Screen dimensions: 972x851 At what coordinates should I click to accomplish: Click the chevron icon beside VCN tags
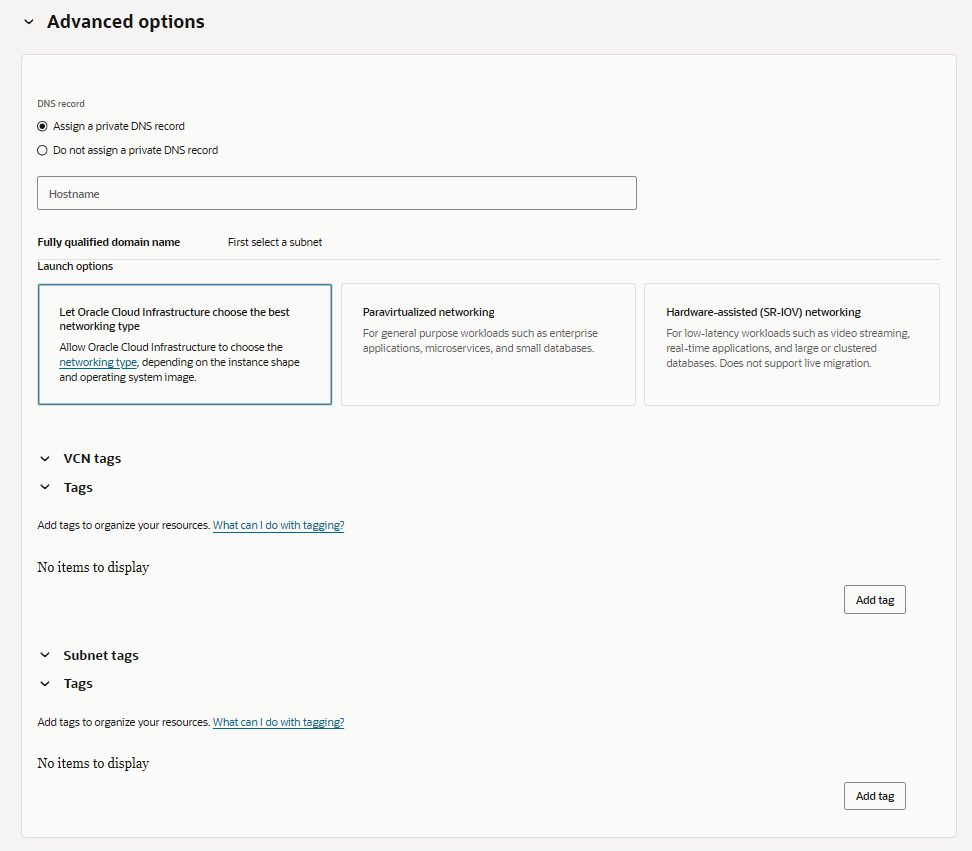pos(45,459)
